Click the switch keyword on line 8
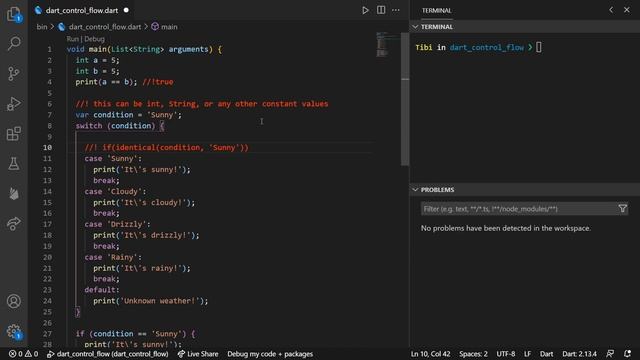640x360 pixels. 89,126
